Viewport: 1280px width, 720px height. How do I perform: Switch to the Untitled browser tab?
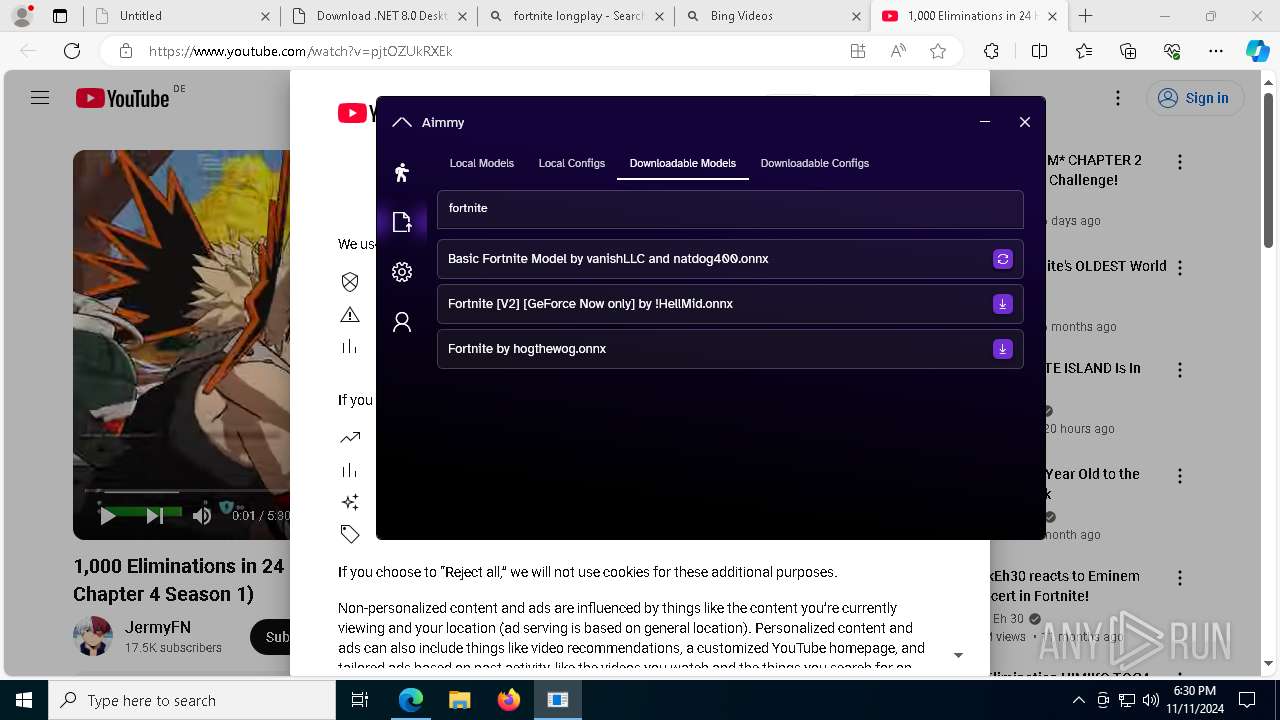point(180,16)
